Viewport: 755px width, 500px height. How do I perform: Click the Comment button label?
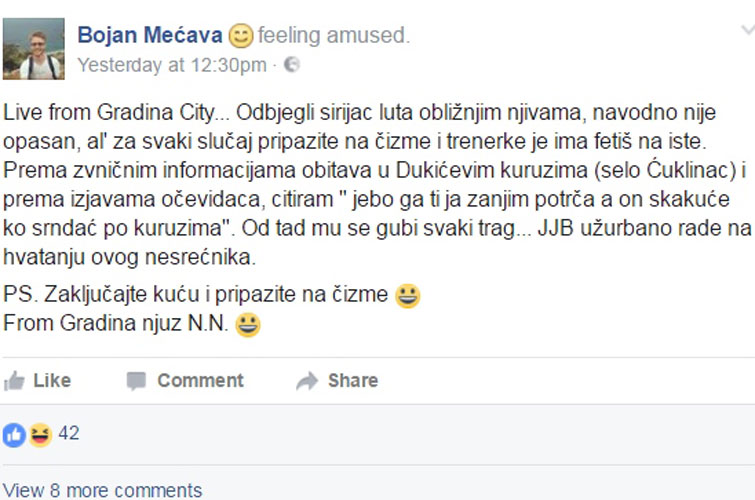tap(200, 381)
